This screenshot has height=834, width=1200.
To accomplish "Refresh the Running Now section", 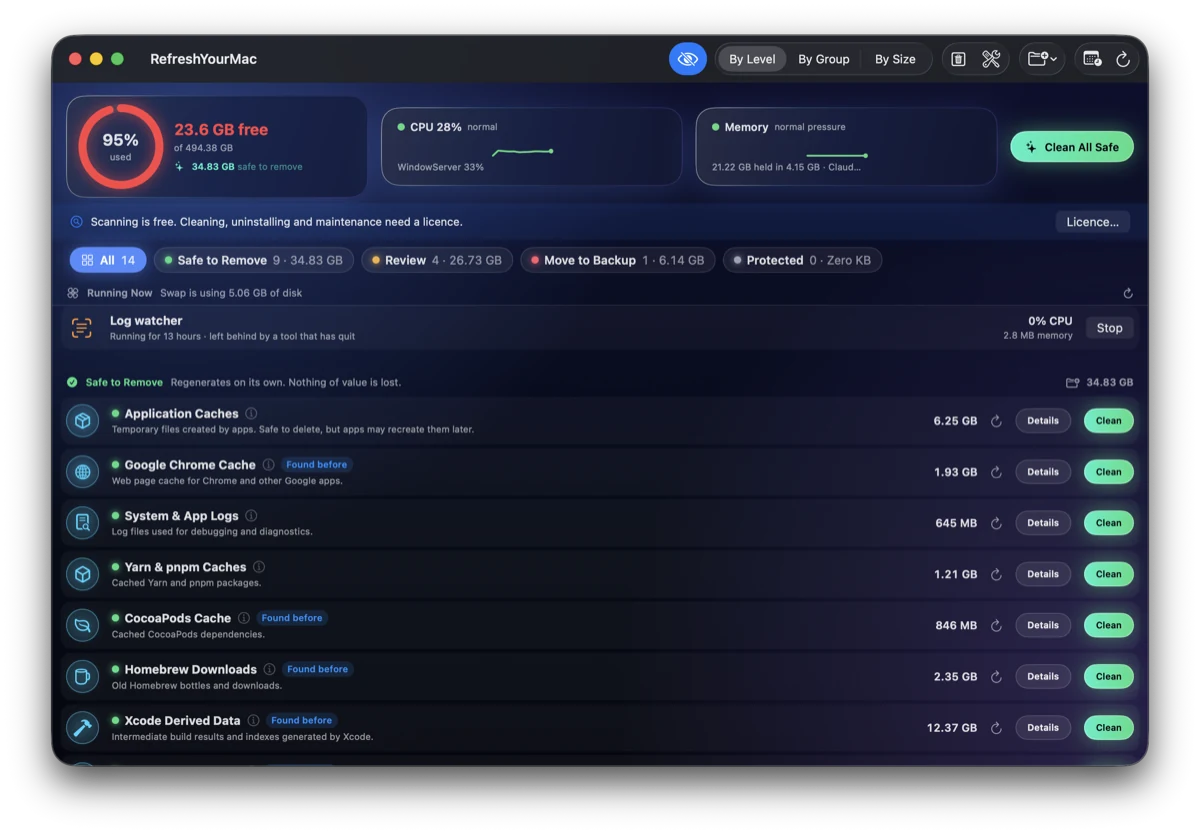I will point(1128,293).
